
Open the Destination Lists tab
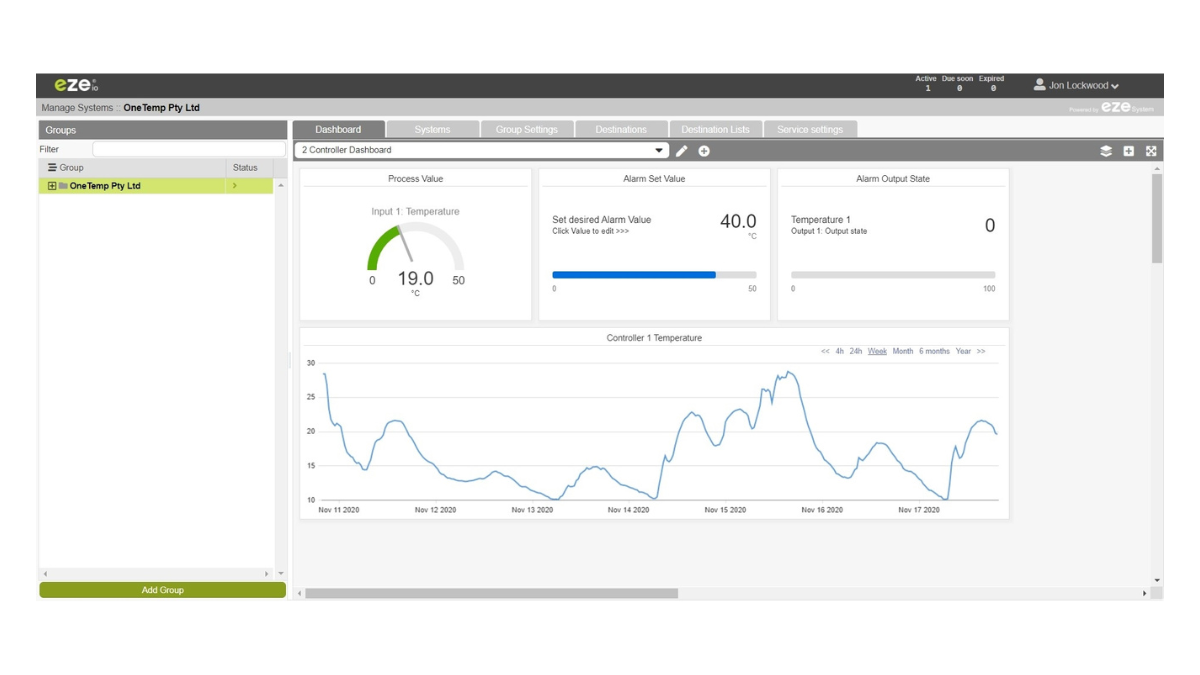click(x=715, y=129)
